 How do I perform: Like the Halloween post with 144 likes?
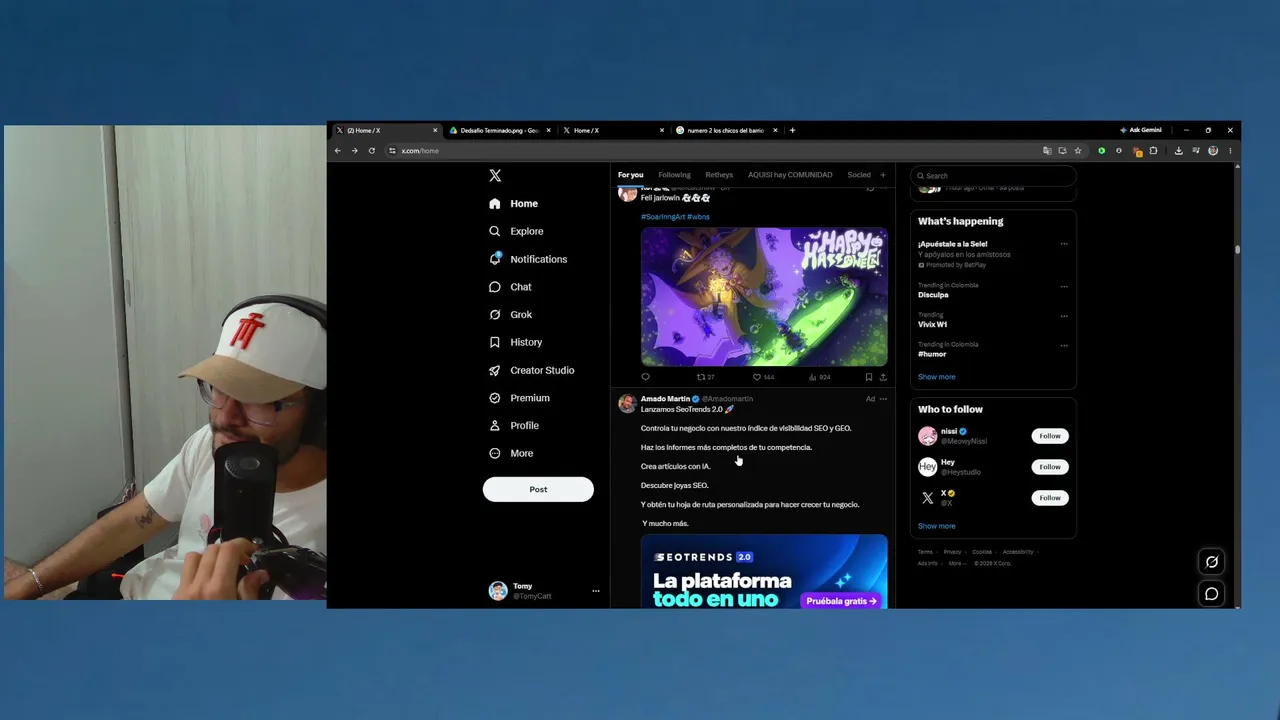point(763,377)
